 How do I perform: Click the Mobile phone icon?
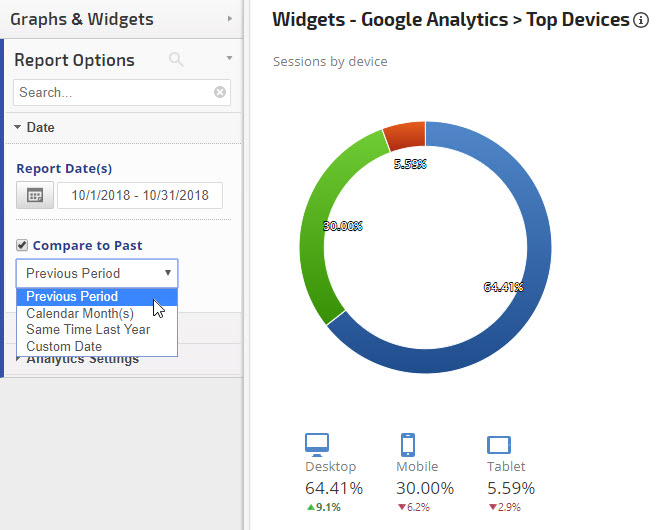(x=407, y=444)
